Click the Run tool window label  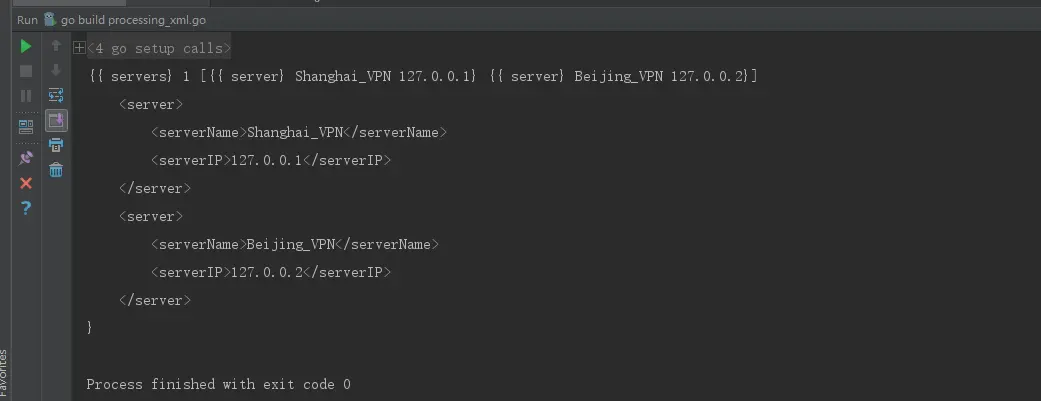click(27, 19)
